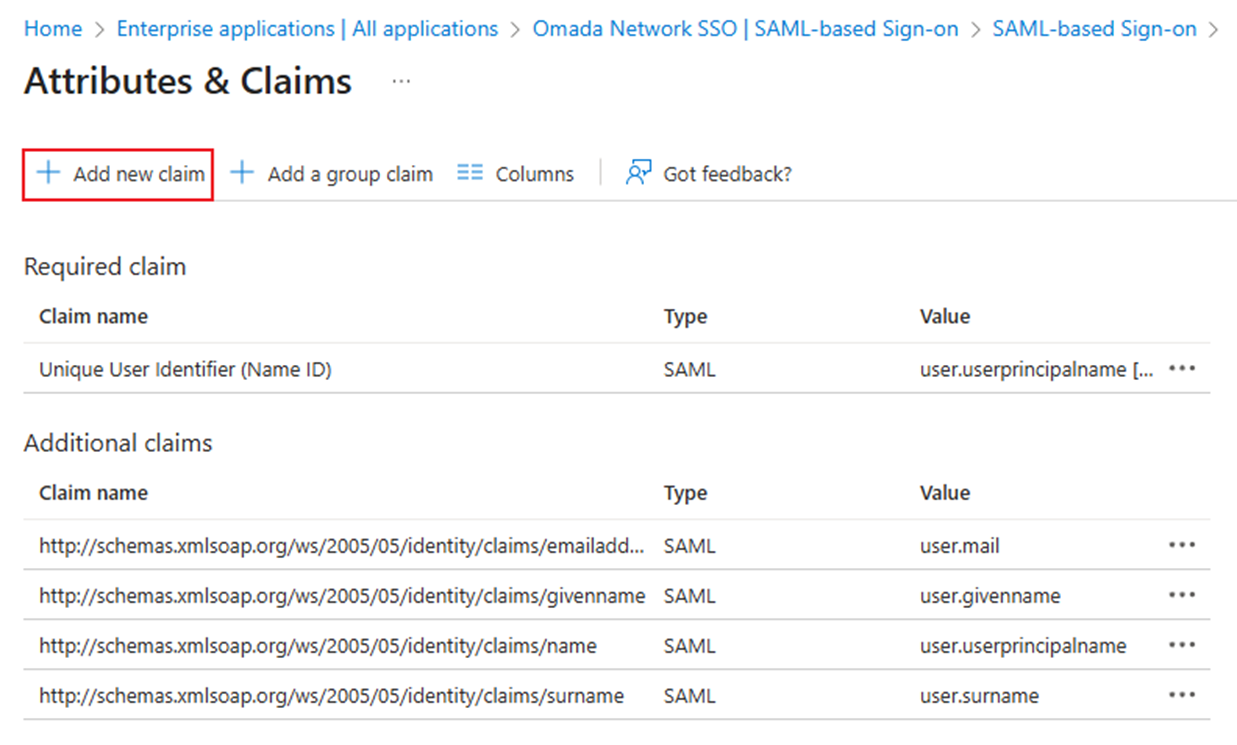Screen dimensions: 1237x745
Task: Open options for the emailaddress claim row
Action: point(1182,545)
